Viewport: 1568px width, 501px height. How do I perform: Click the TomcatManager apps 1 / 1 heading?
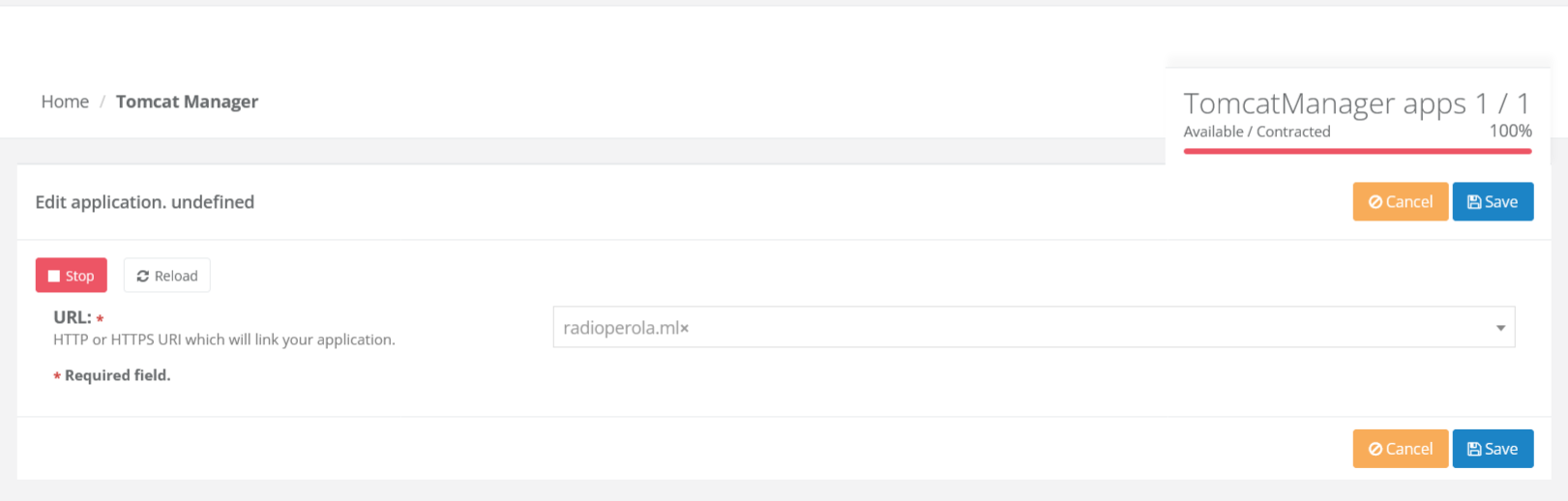coord(1357,103)
